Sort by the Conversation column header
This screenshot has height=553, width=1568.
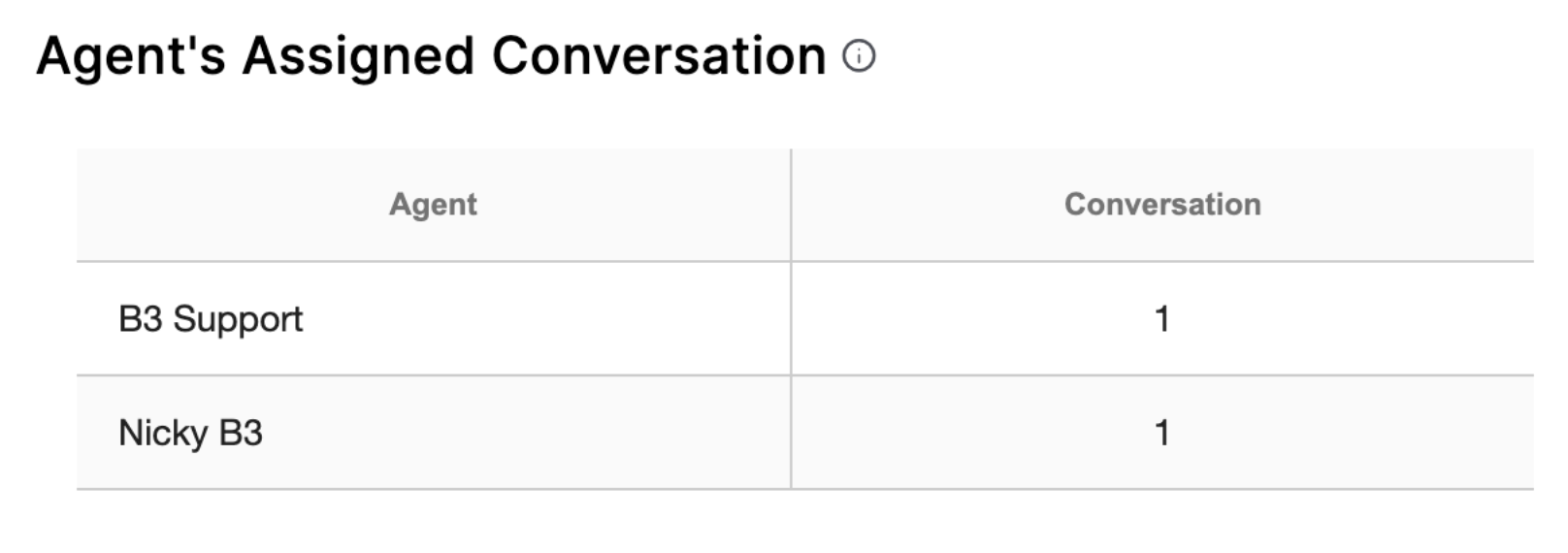coord(1162,205)
